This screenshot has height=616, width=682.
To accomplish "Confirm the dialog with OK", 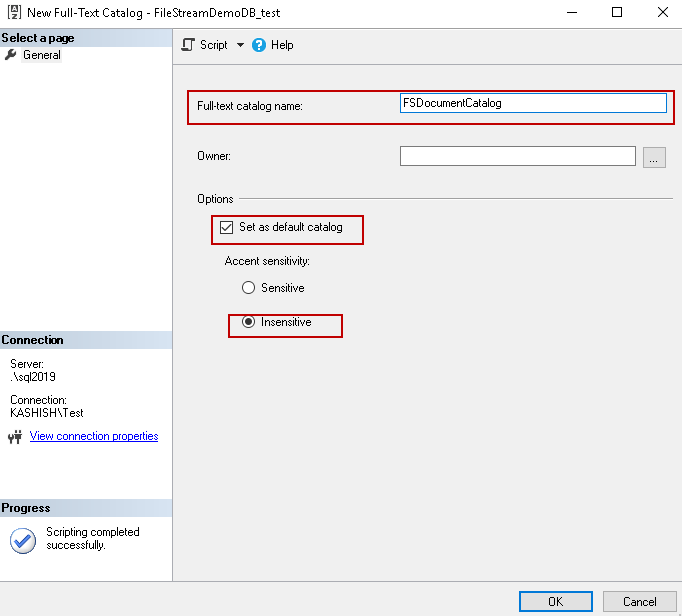I will click(555, 601).
